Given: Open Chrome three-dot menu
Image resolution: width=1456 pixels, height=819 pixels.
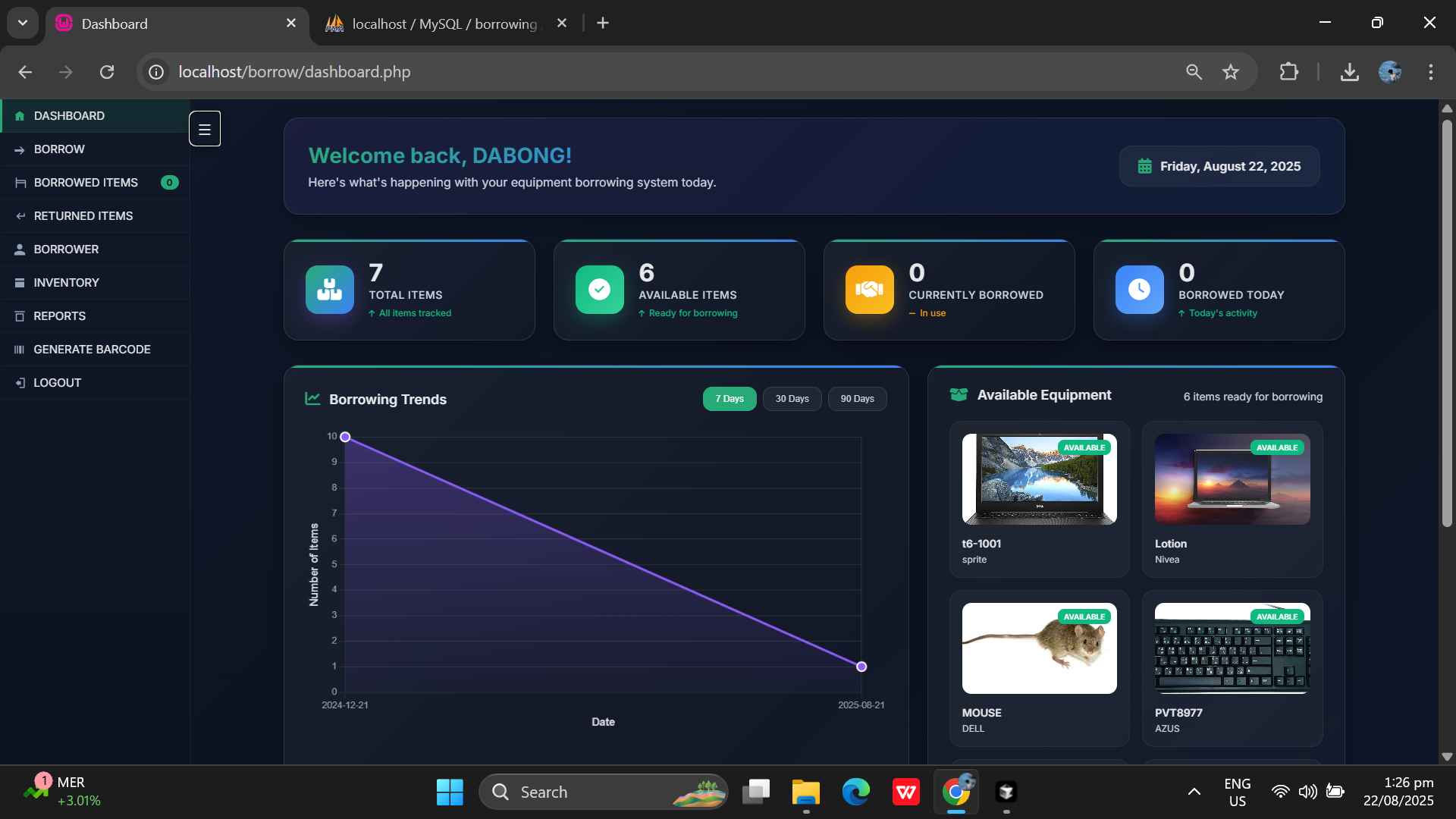Looking at the screenshot, I should click(x=1430, y=72).
